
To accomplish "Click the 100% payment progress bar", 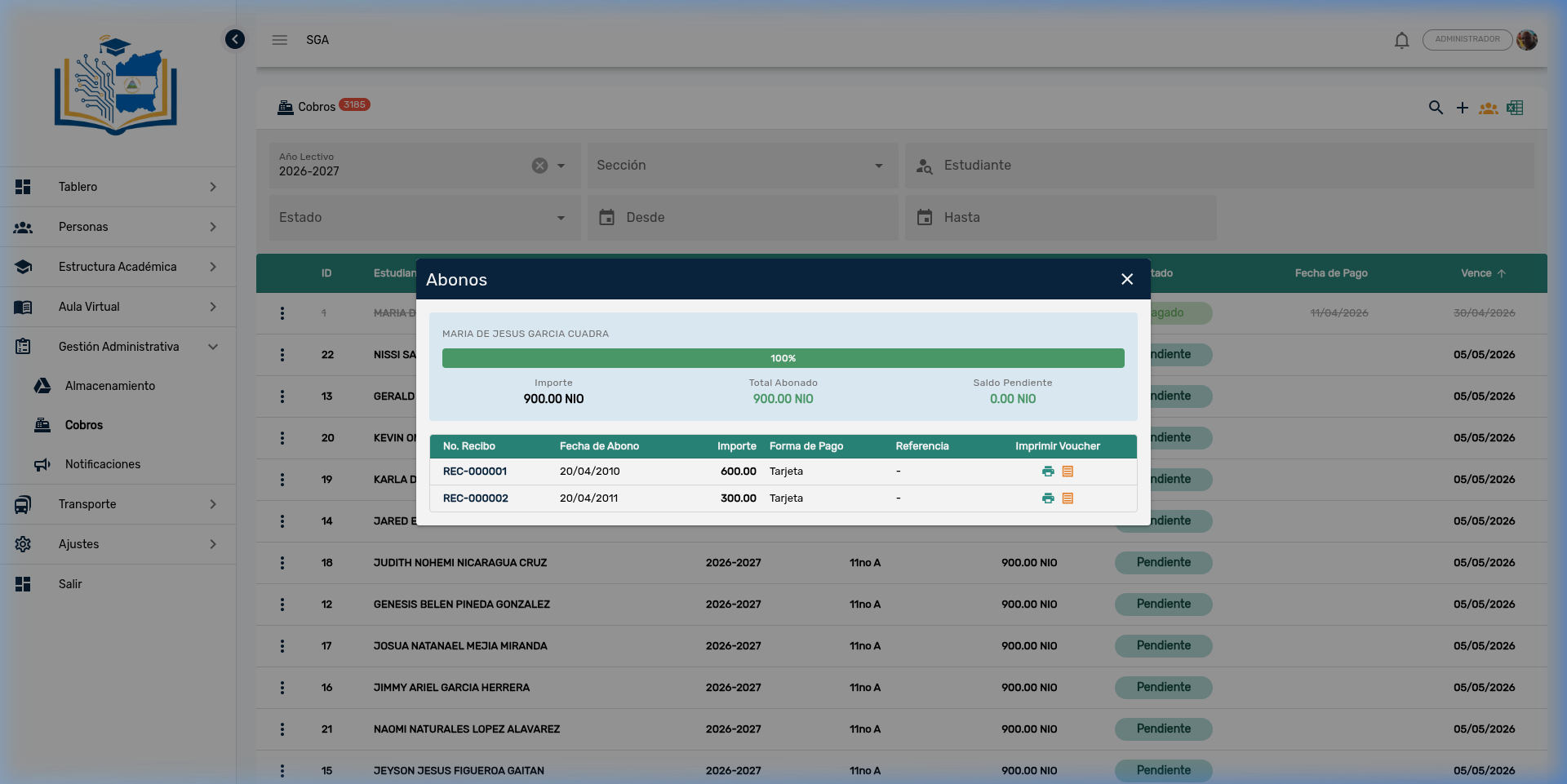I will tap(783, 358).
